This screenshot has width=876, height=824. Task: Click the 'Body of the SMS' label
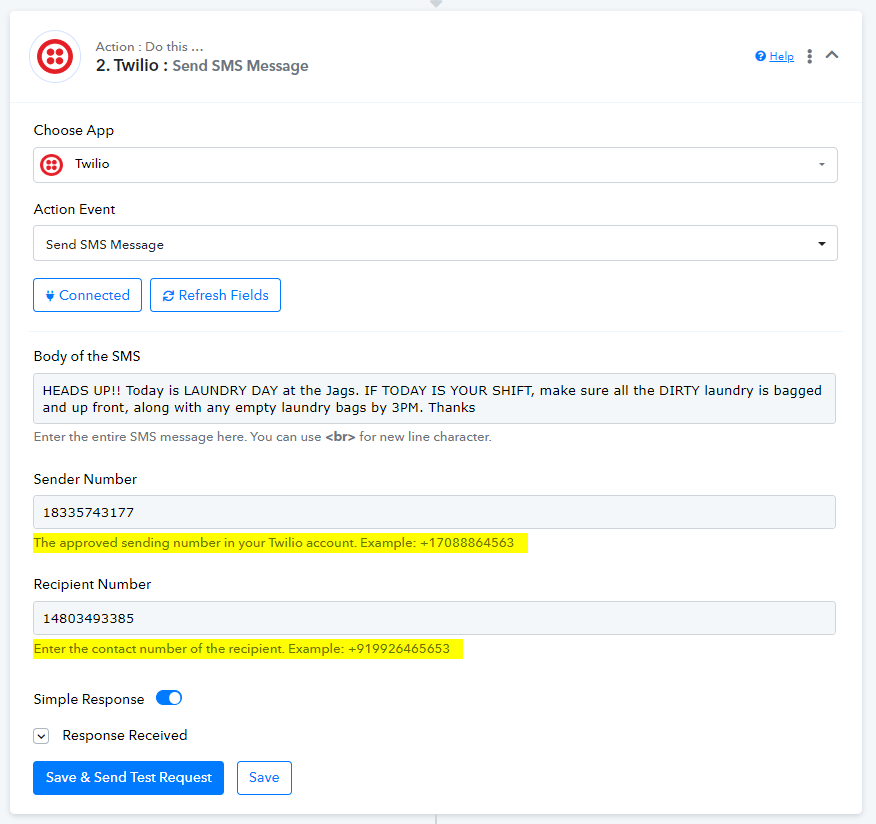(87, 356)
